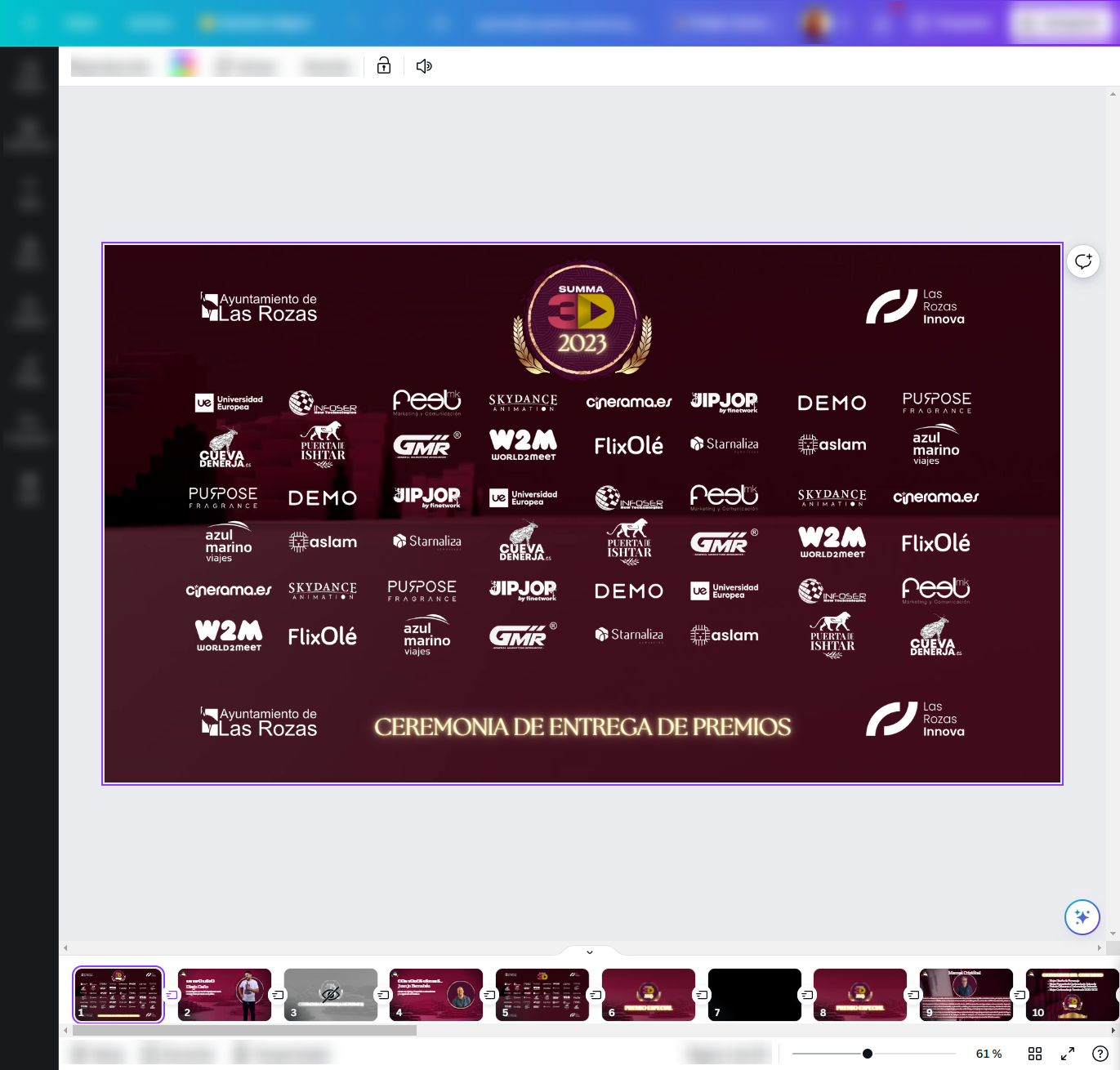Select page 1 thumbnail
This screenshot has height=1070, width=1120.
click(118, 995)
